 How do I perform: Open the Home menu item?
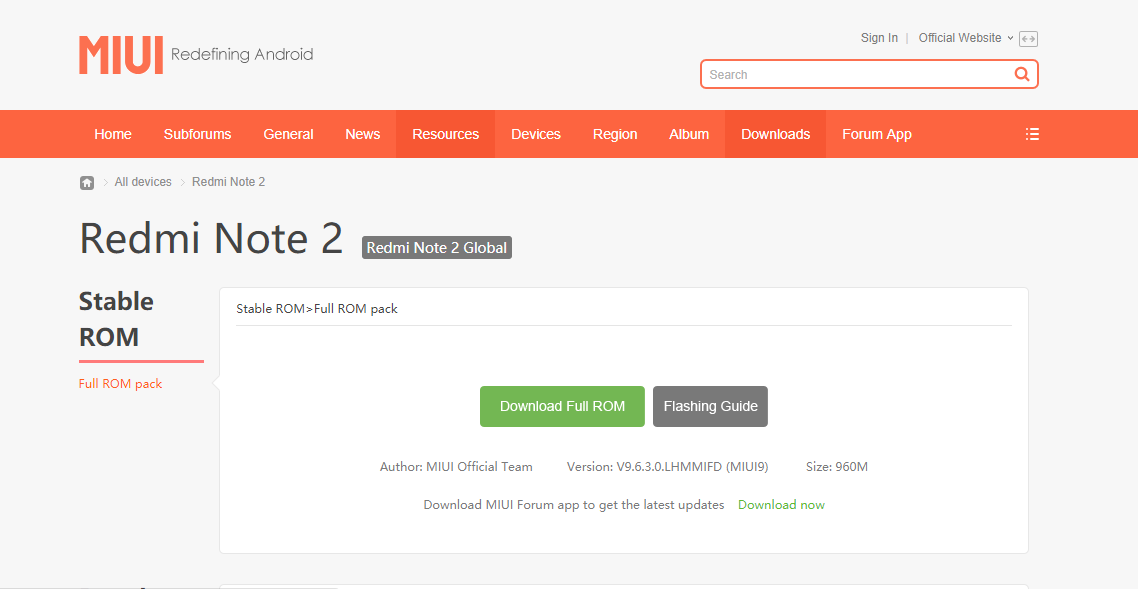(x=113, y=134)
